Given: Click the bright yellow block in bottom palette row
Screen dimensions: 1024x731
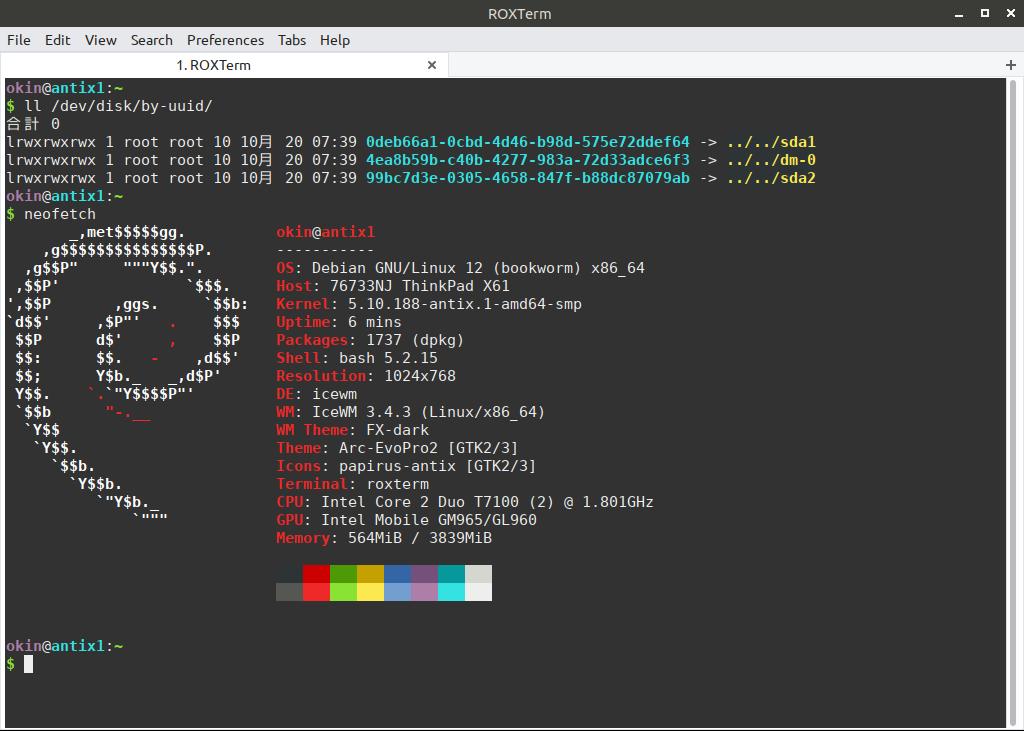Looking at the screenshot, I should pos(370,592).
